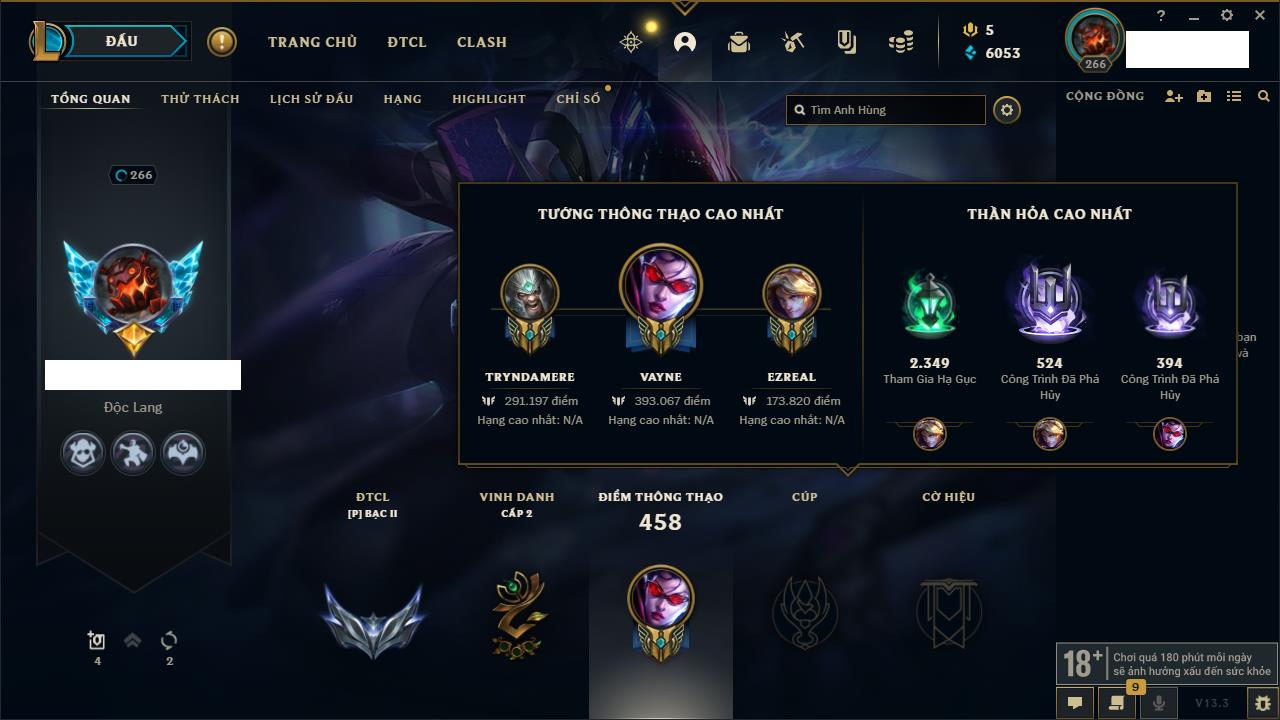Image resolution: width=1280 pixels, height=720 pixels.
Task: Go to TRANG CHỦ home link
Action: pos(312,42)
